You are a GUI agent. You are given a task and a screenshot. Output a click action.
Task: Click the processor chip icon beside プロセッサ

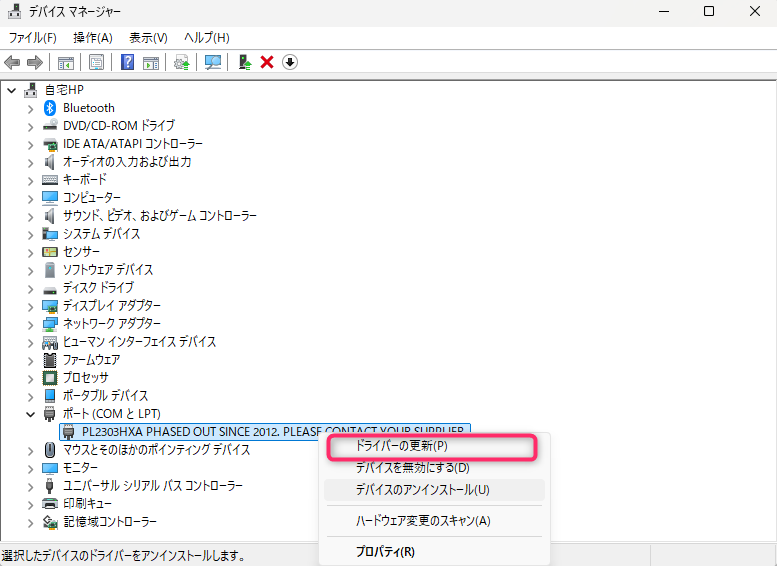click(50, 378)
